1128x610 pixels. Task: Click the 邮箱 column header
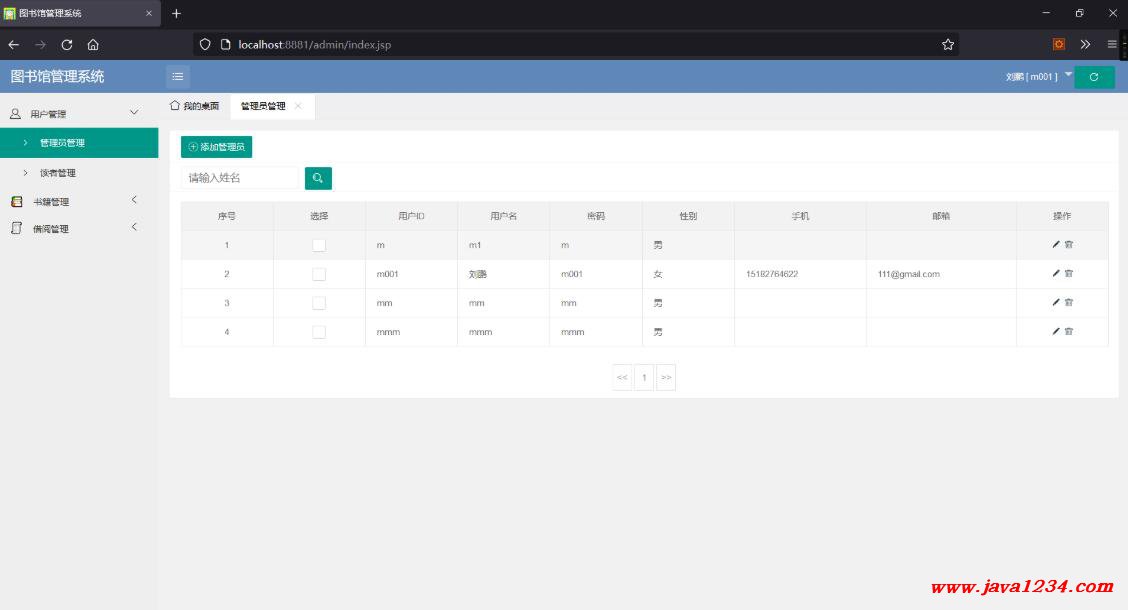pyautogui.click(x=941, y=216)
